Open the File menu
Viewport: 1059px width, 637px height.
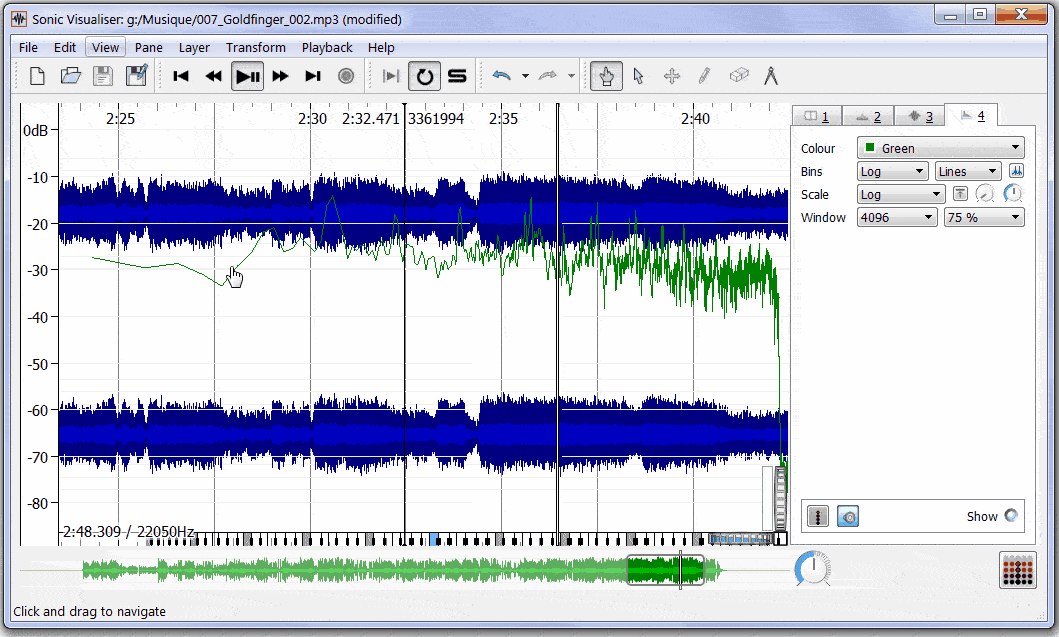[28, 47]
